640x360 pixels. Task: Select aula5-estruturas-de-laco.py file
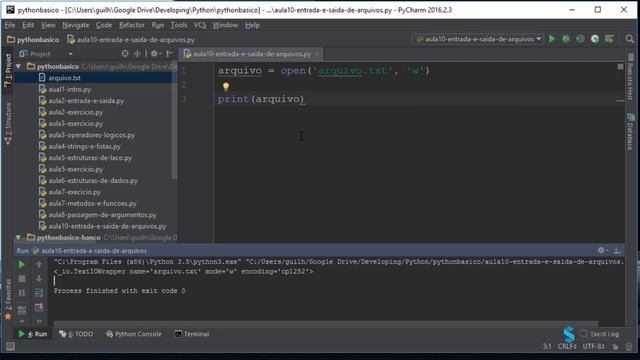[x=90, y=158]
